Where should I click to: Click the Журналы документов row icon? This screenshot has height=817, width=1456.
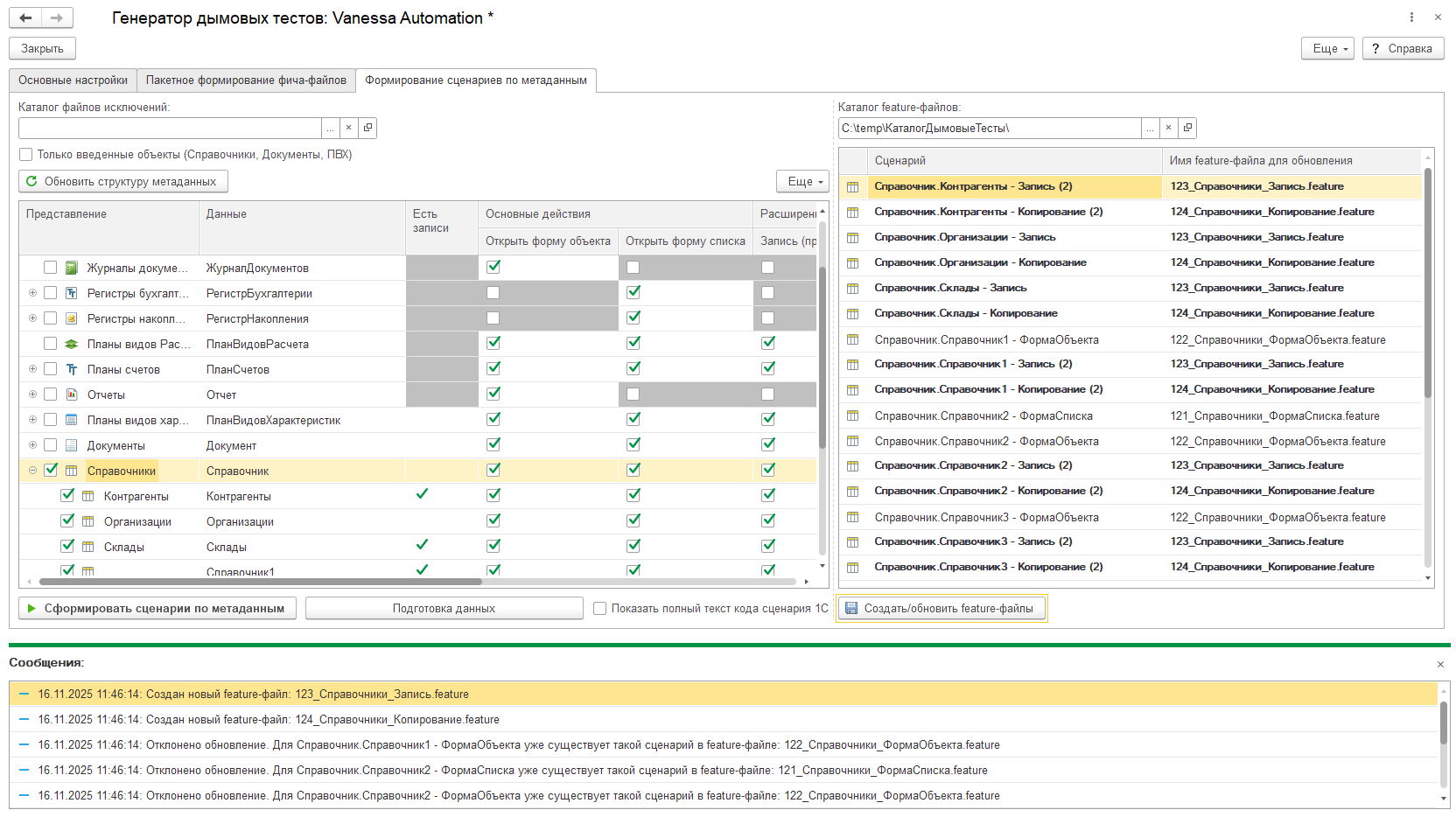tap(72, 268)
